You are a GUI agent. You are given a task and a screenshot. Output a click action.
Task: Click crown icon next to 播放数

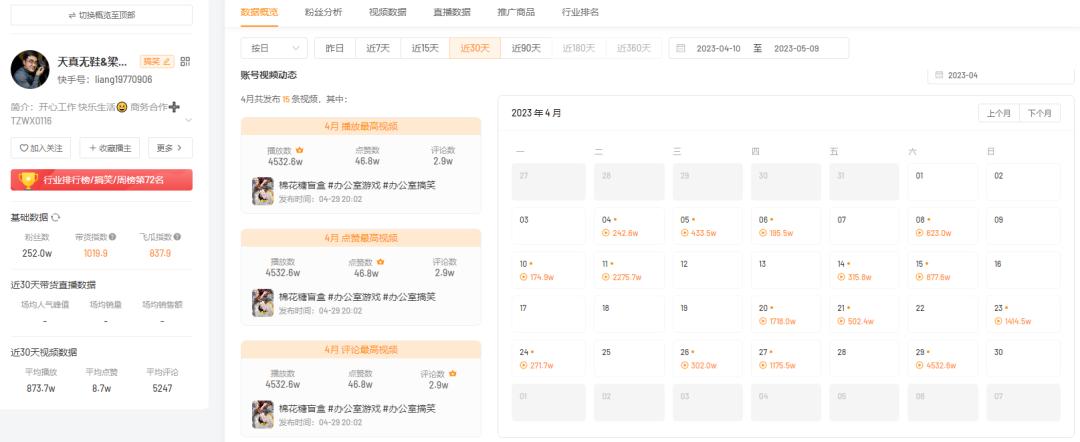coord(300,150)
